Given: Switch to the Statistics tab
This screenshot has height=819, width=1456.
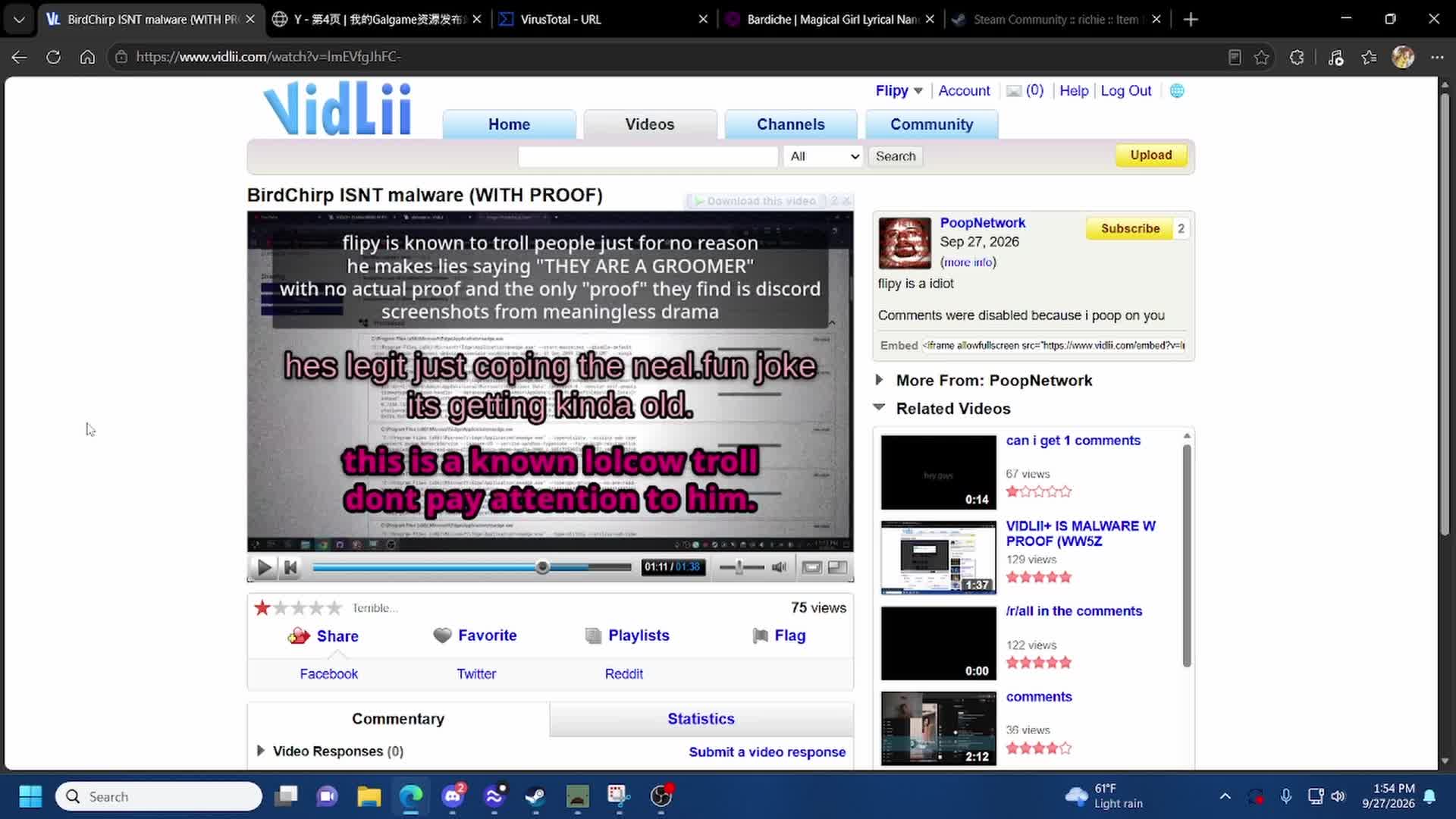Looking at the screenshot, I should pyautogui.click(x=701, y=719).
